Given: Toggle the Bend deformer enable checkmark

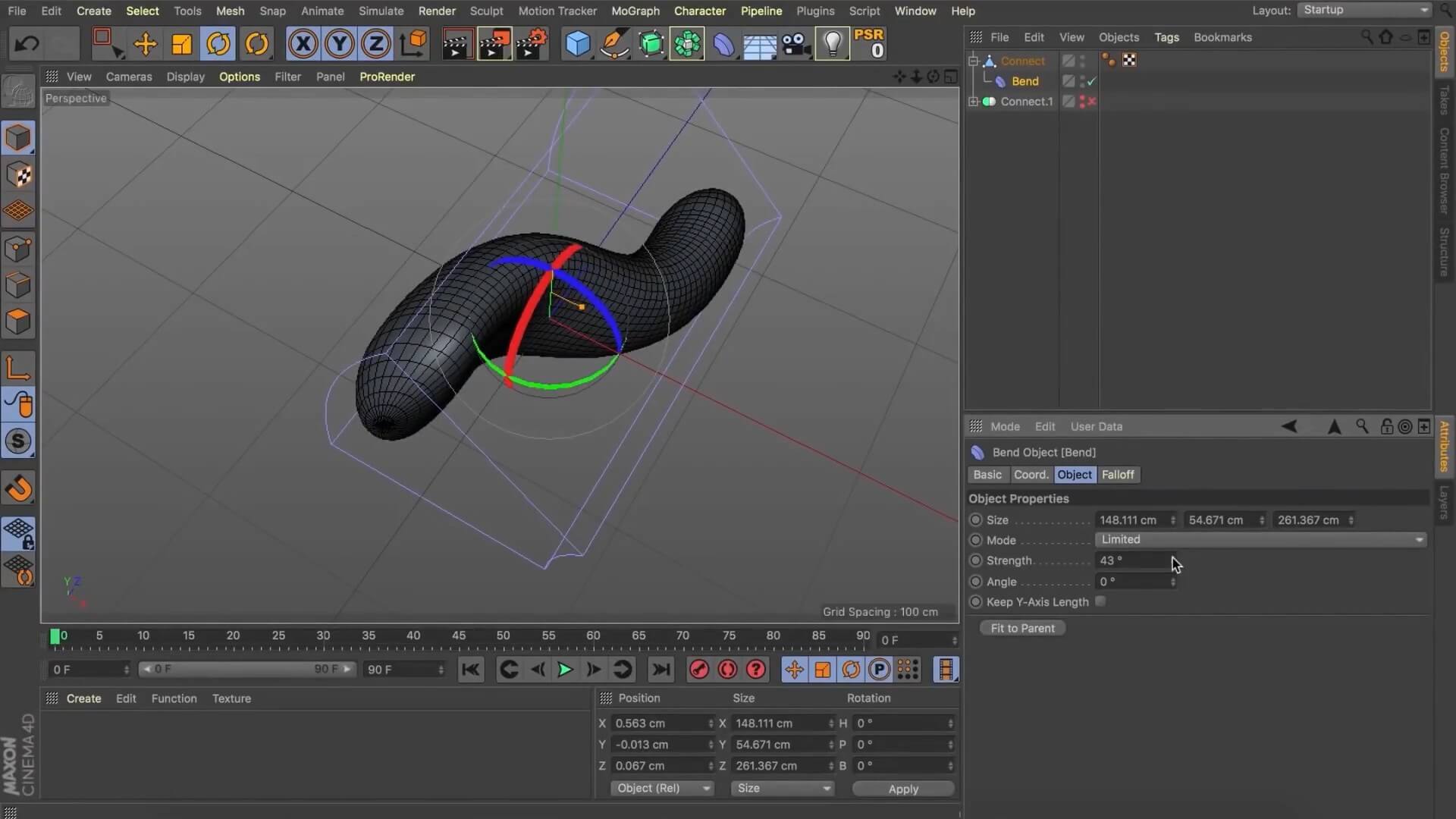Looking at the screenshot, I should pyautogui.click(x=1092, y=81).
